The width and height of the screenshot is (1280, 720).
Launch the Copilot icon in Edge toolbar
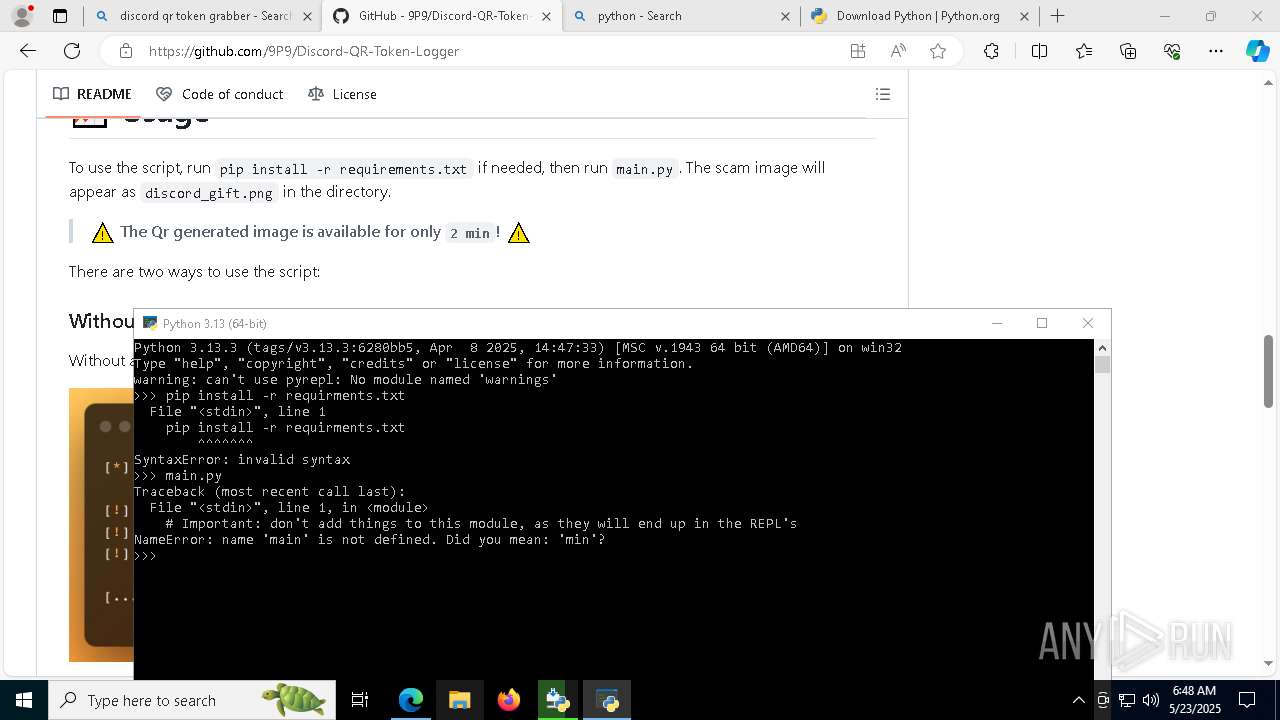click(1258, 51)
